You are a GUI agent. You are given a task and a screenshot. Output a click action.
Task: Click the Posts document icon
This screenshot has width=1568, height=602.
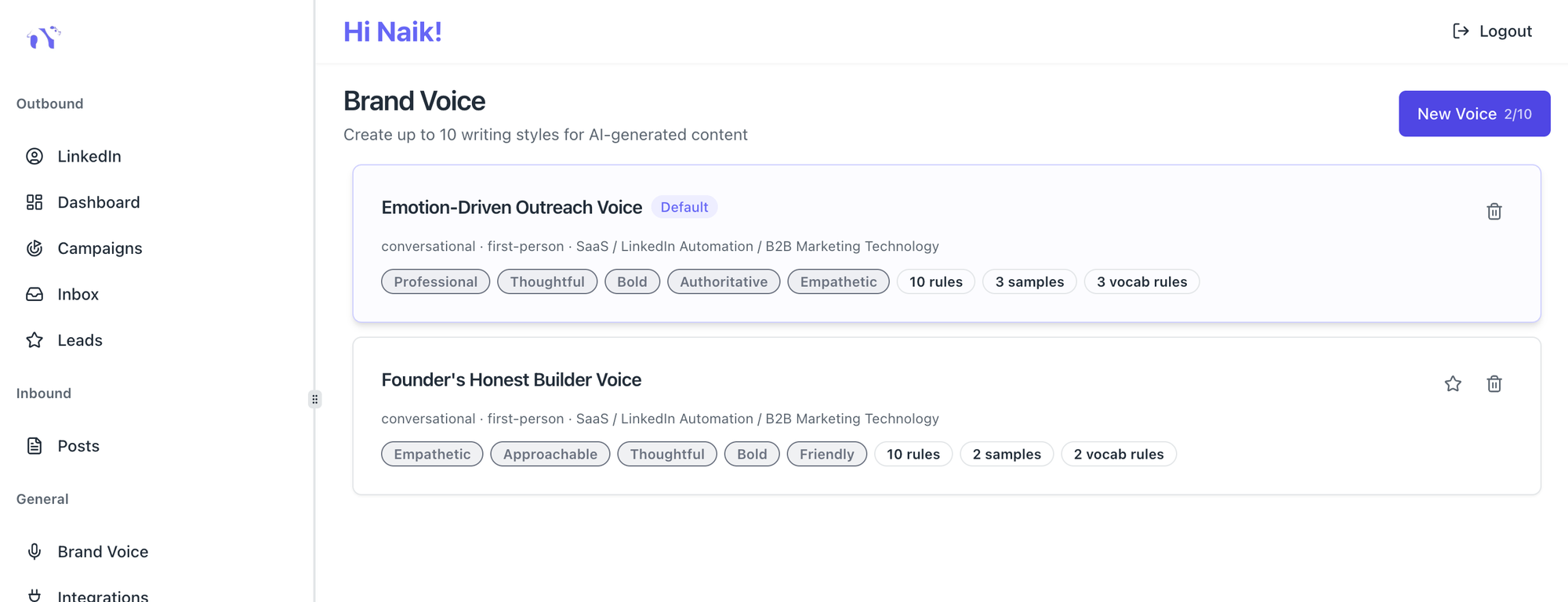(x=34, y=446)
